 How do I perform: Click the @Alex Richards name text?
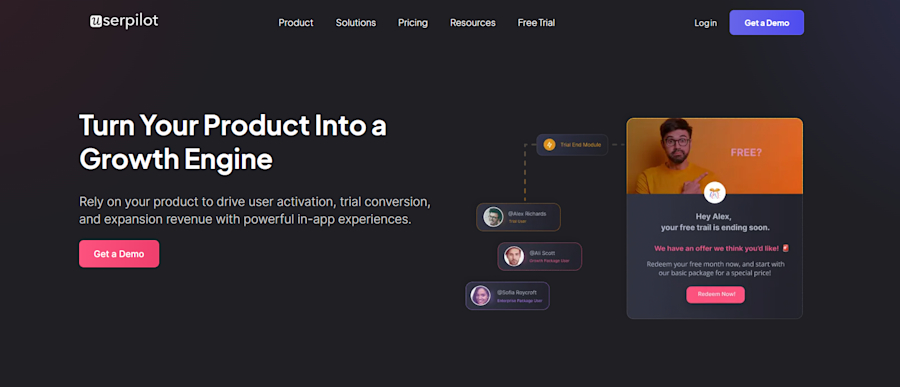pyautogui.click(x=527, y=214)
